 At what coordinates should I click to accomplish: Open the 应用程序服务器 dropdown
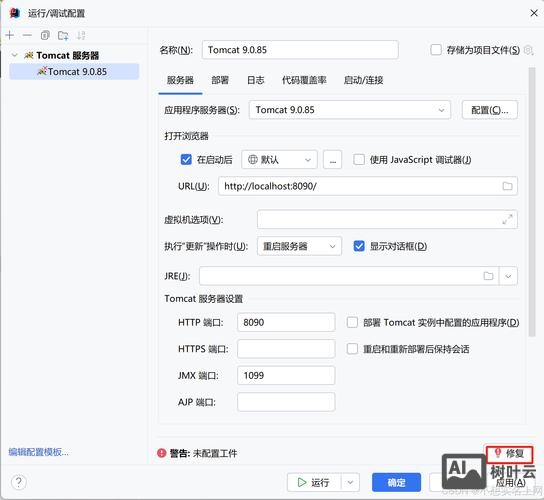(350, 110)
